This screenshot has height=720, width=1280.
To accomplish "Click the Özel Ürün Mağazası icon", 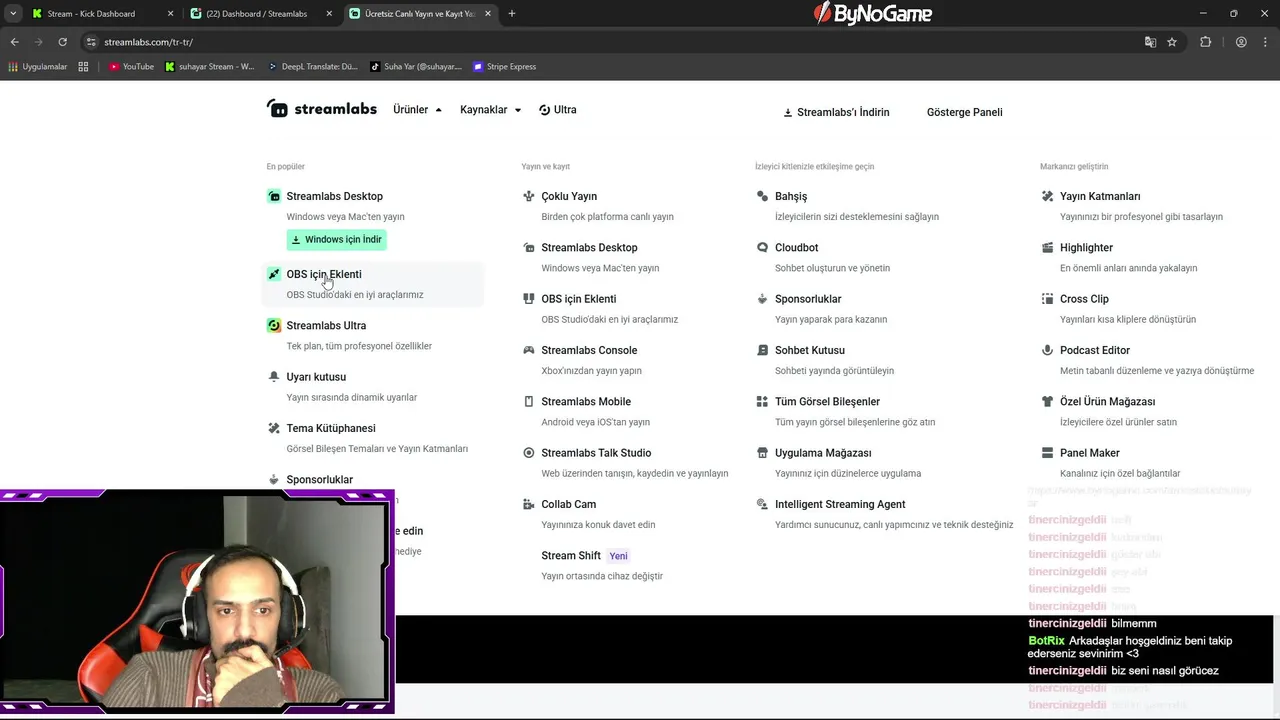I will click(1047, 402).
